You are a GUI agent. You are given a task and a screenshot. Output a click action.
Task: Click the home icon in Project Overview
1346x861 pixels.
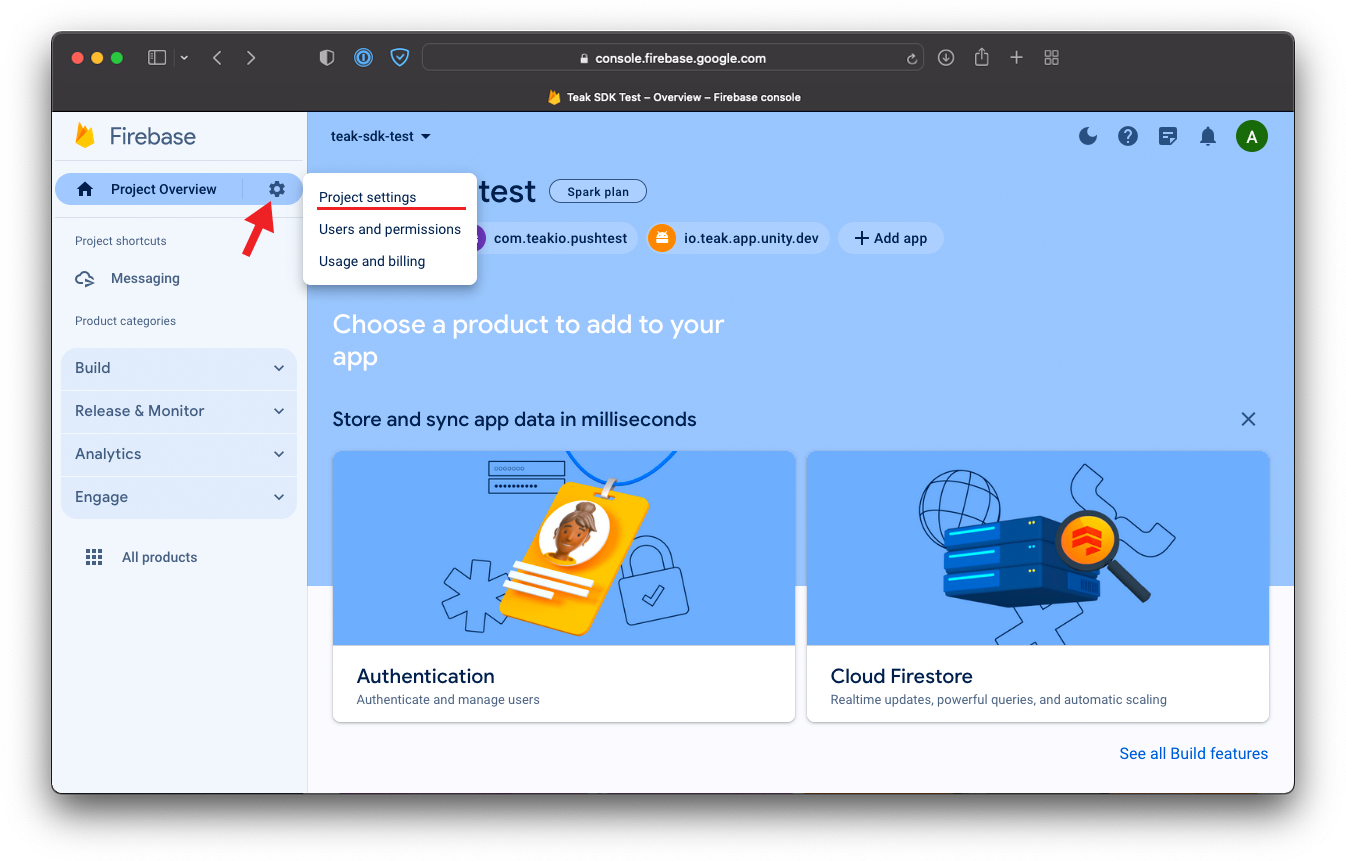pyautogui.click(x=85, y=189)
